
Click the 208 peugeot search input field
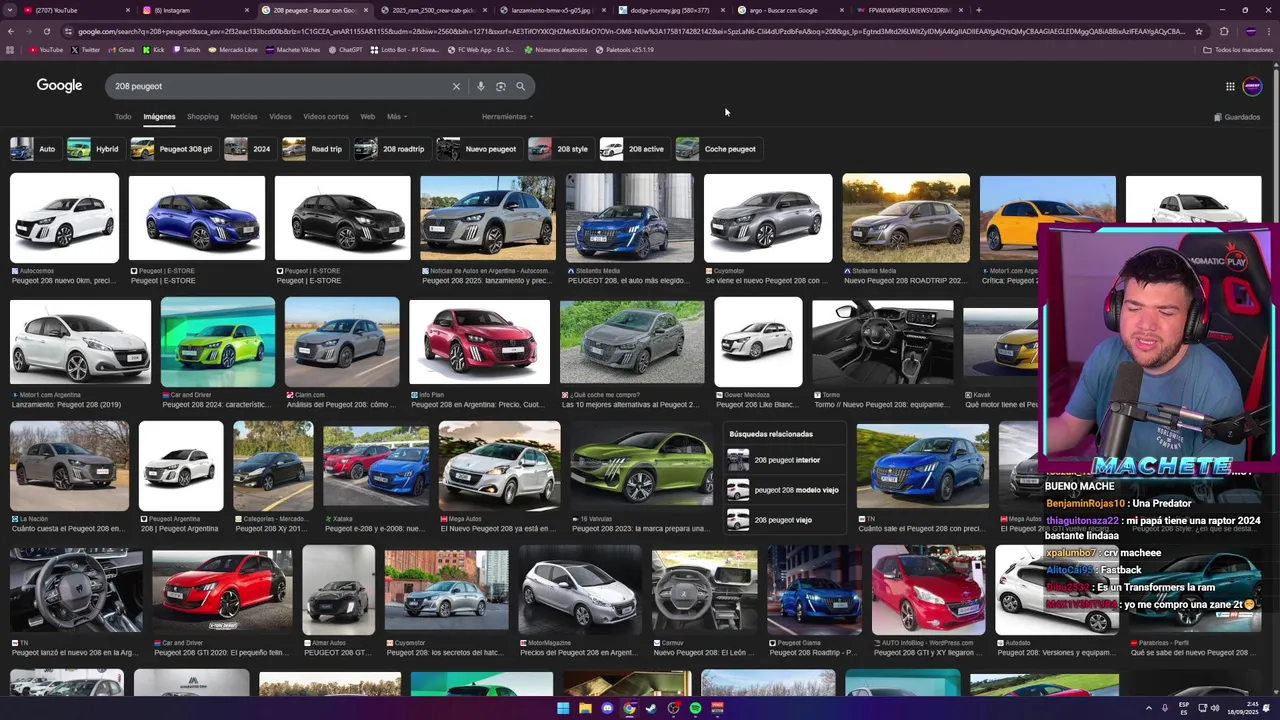[280, 86]
